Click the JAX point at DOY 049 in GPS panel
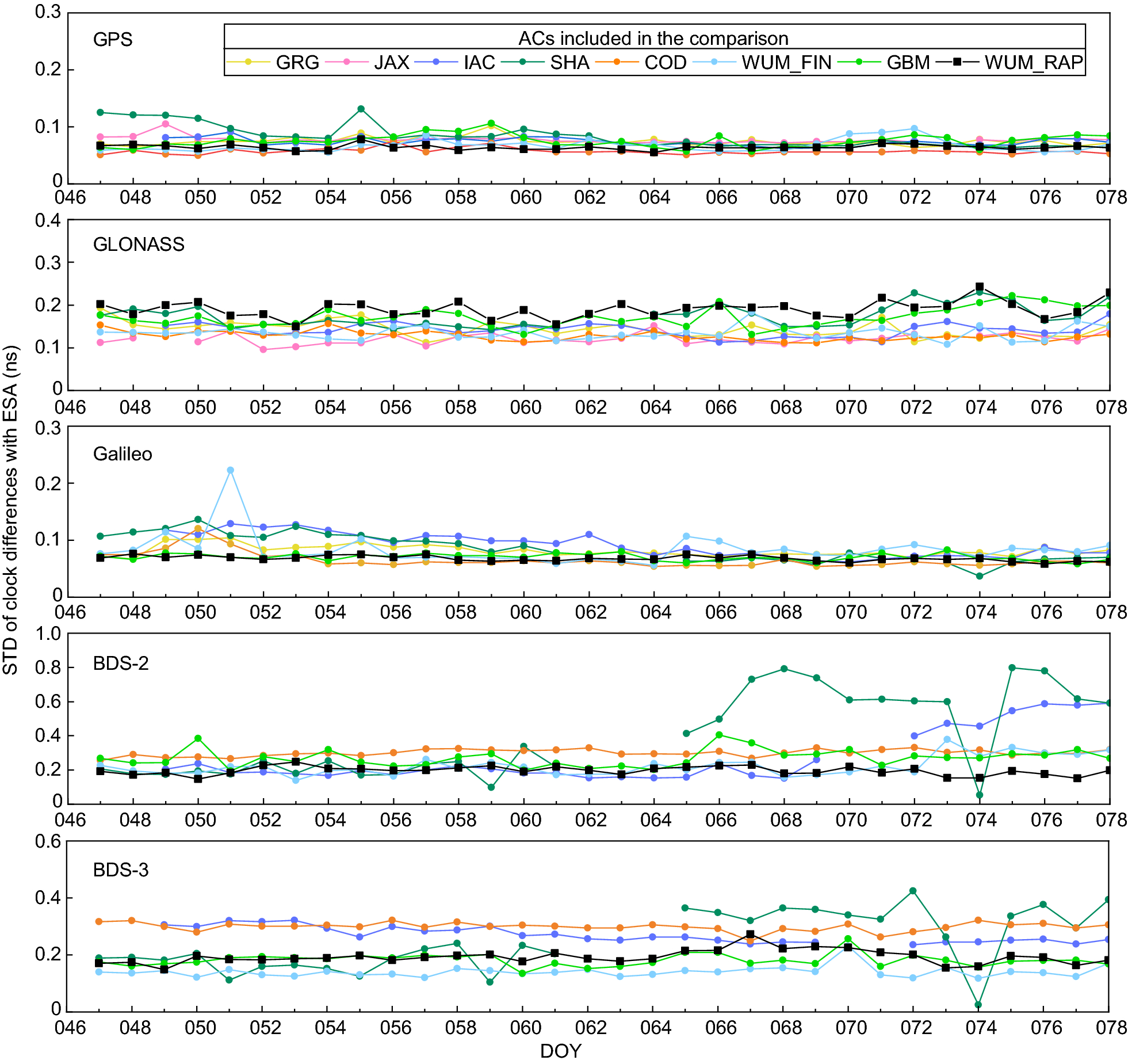This screenshot has width=1128, height=1064. tap(166, 124)
